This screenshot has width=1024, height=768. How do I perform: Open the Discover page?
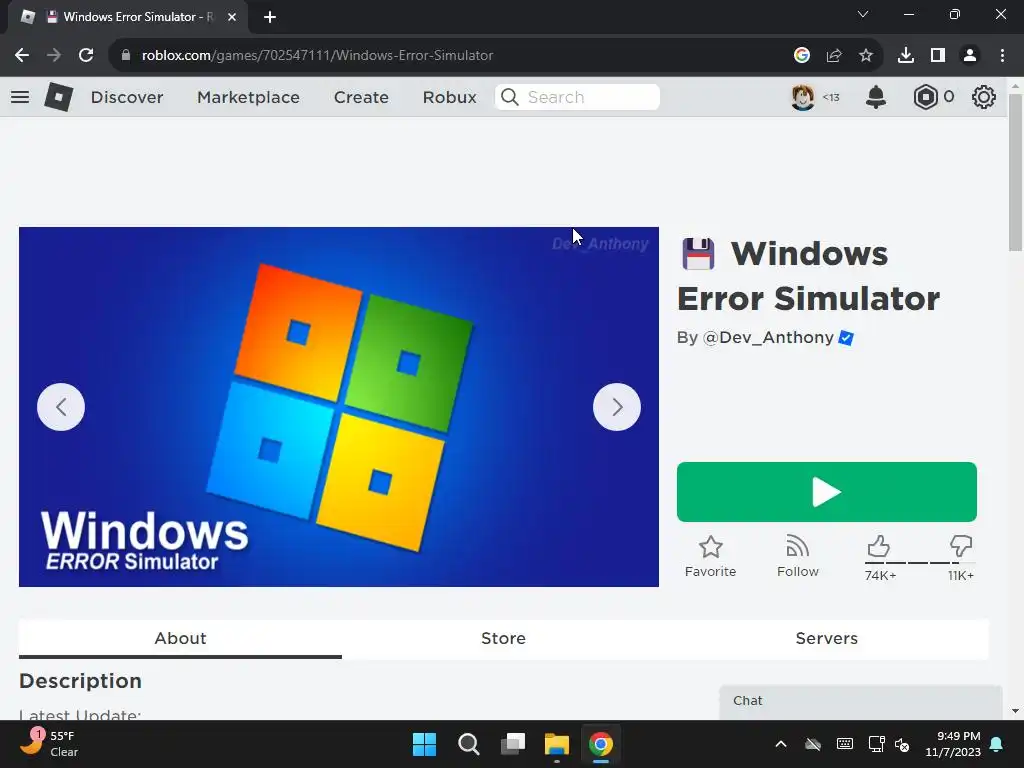coord(127,97)
